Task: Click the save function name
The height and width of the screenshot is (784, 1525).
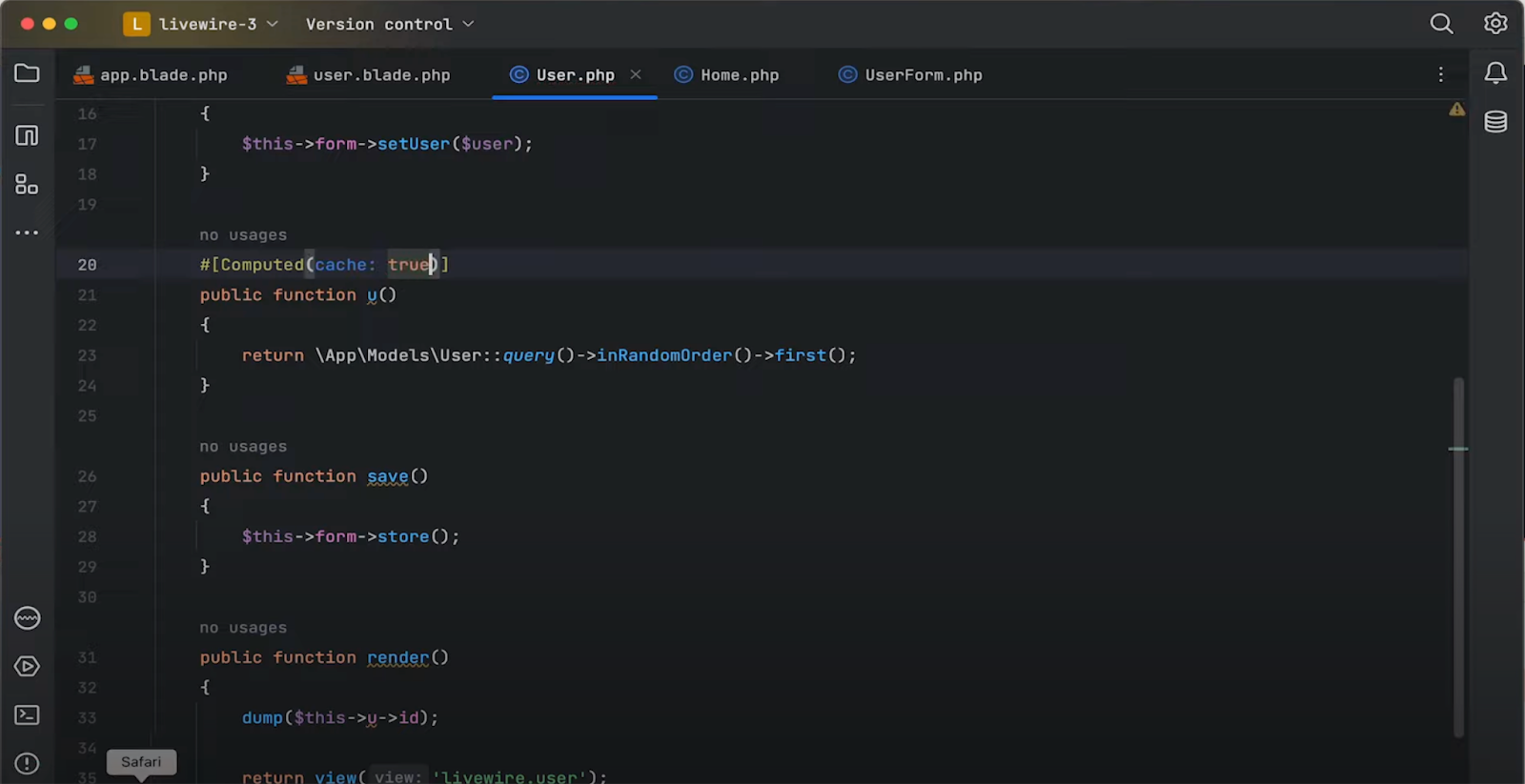Action: point(388,476)
